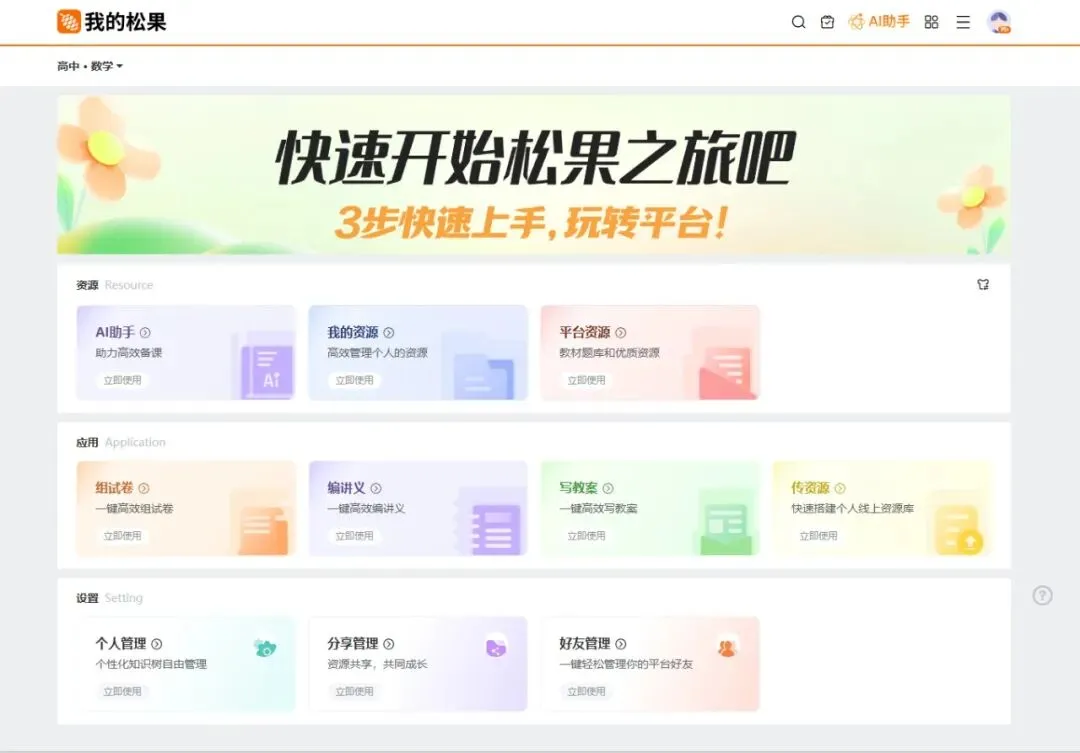The image size is (1080, 753).
Task: Open the 写教案 card title
Action: 579,488
